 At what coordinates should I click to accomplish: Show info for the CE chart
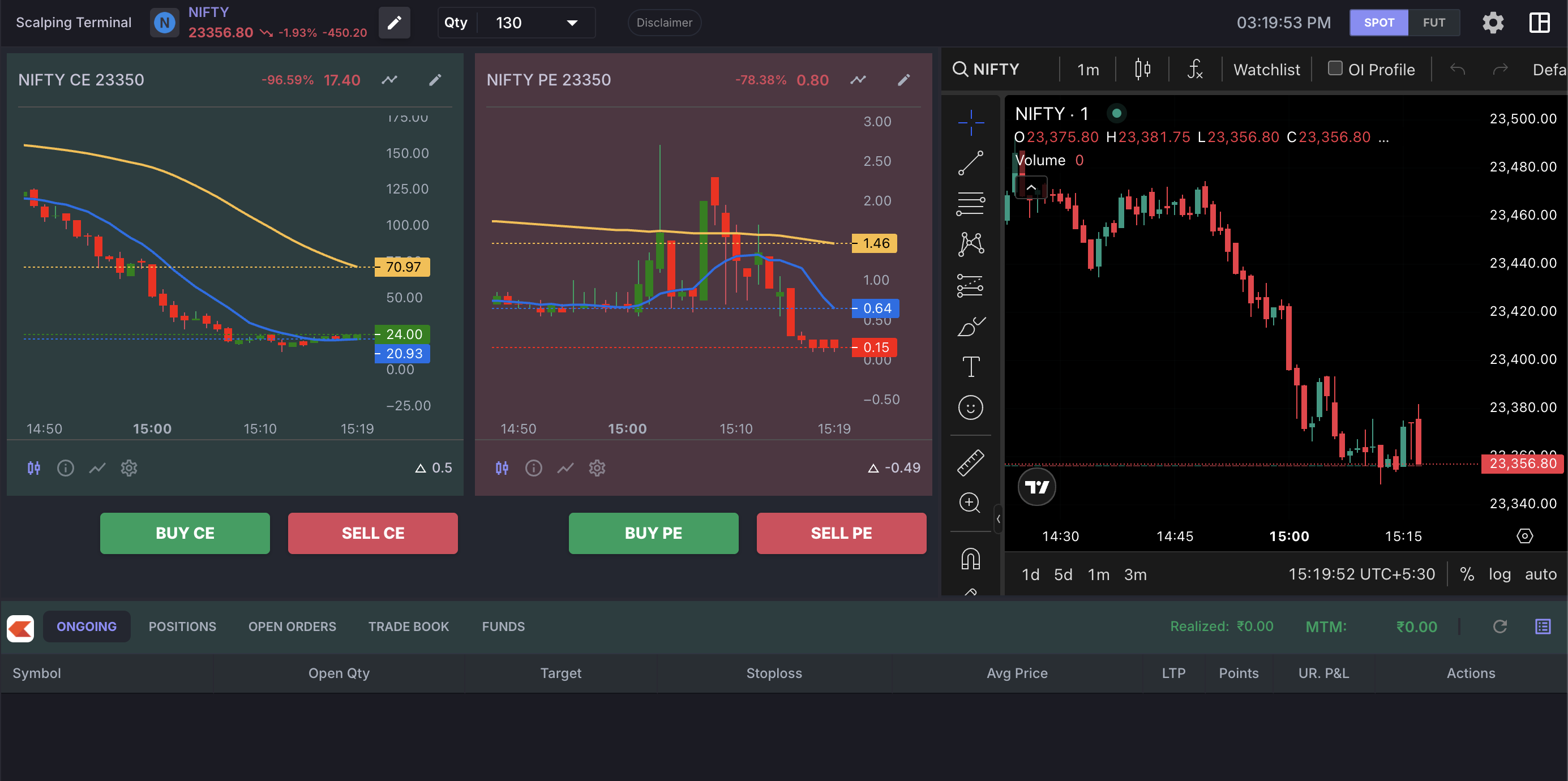click(65, 467)
